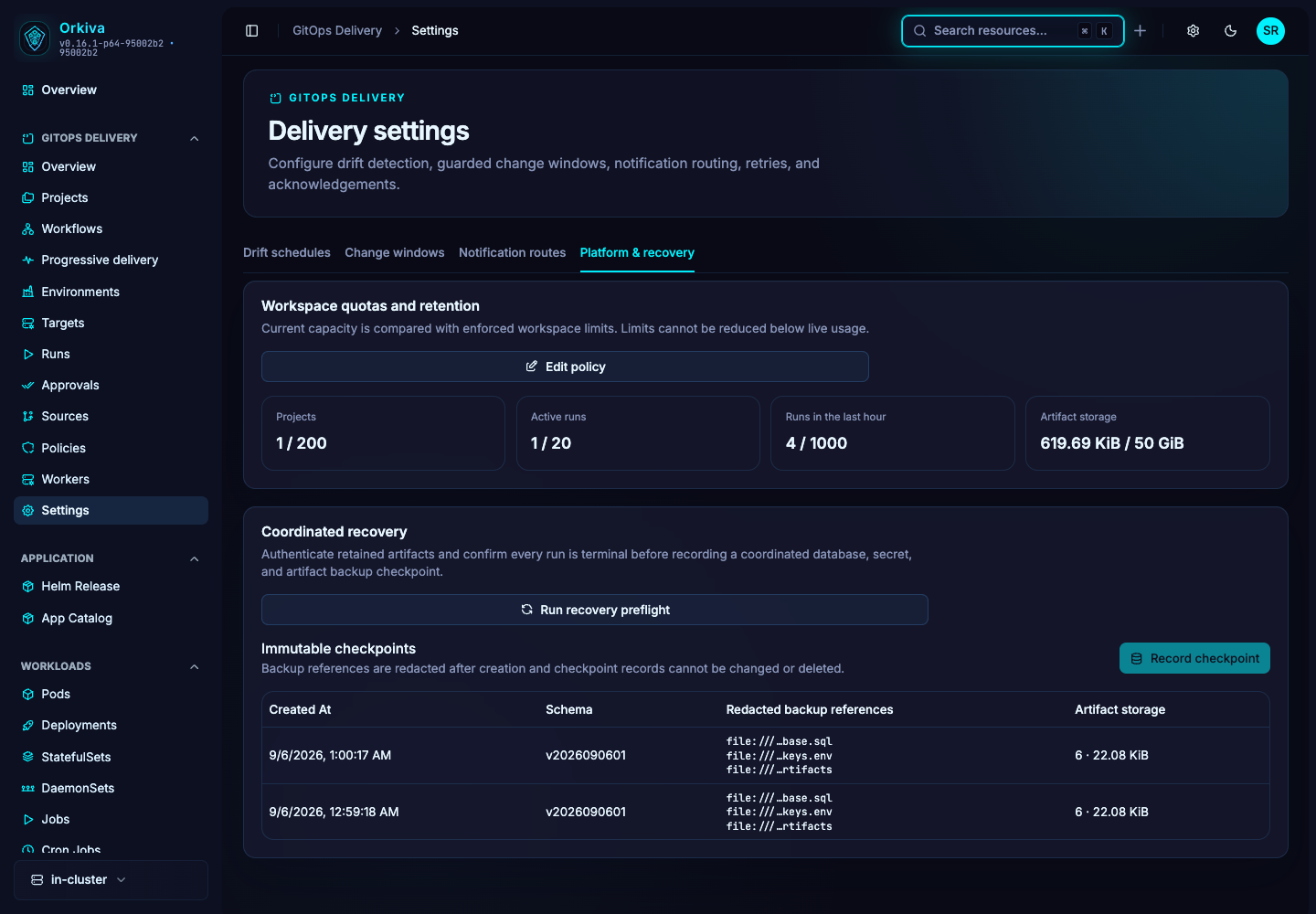Collapse the Application sidebar section
The image size is (1316, 914).
coord(194,558)
